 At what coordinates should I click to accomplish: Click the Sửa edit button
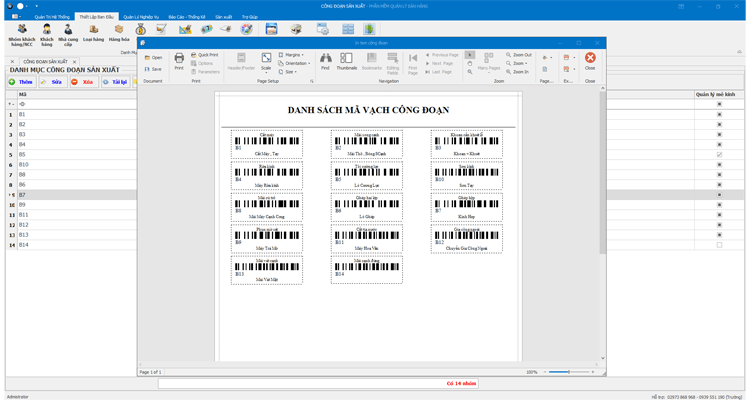click(x=52, y=82)
